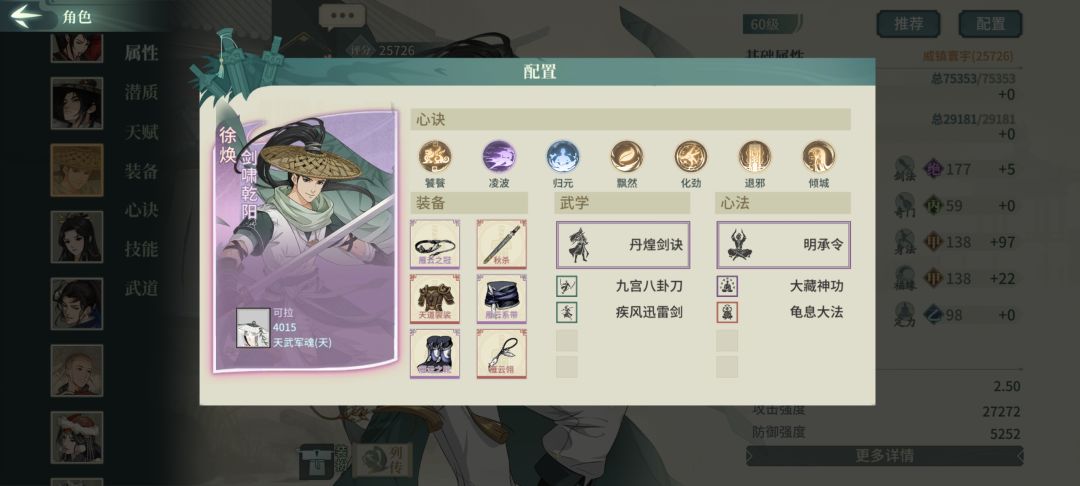Select the 丹煌剑诀 martial skill
Image resolution: width=1080 pixels, height=486 pixels.
tap(623, 244)
